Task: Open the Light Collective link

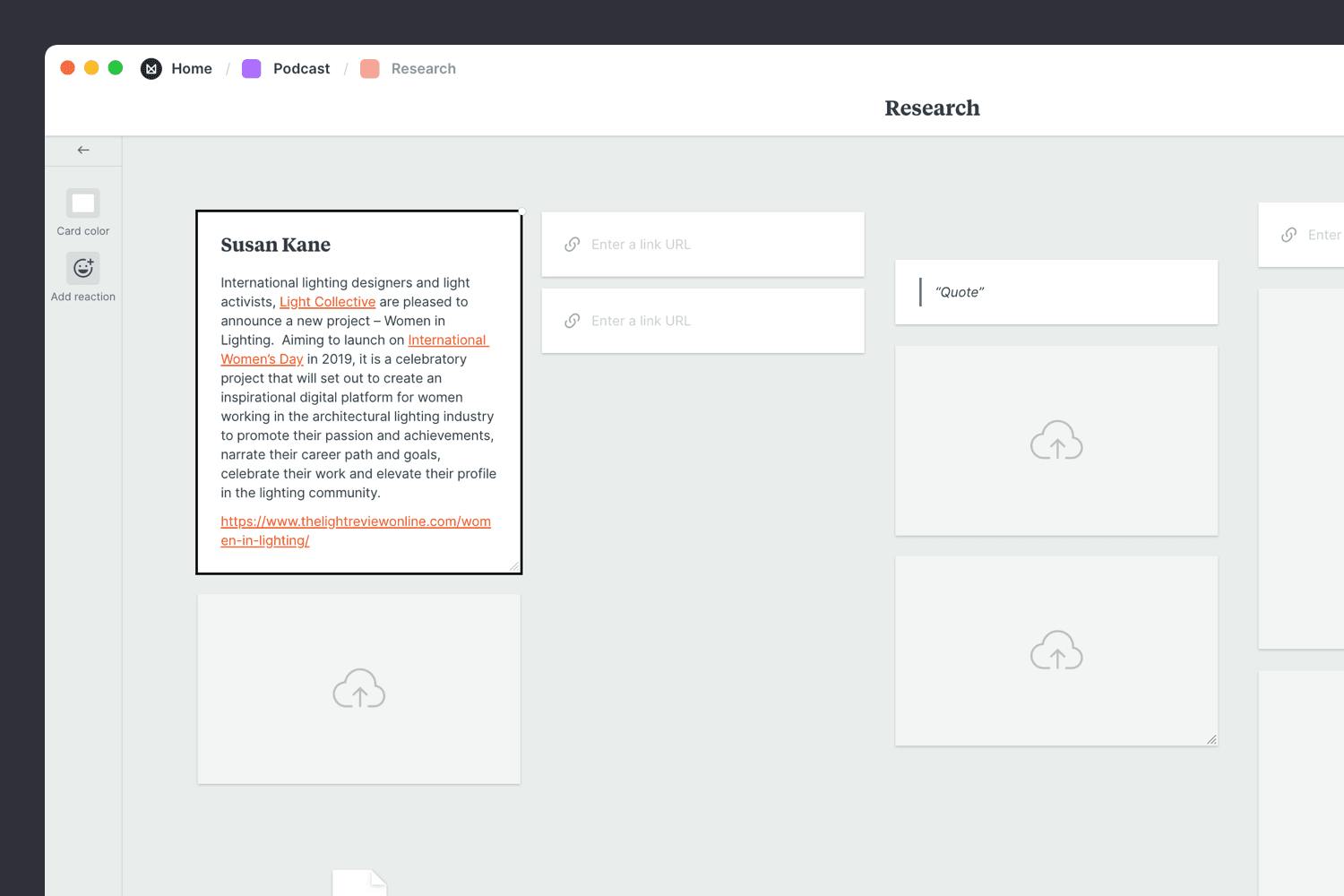Action: coord(327,302)
